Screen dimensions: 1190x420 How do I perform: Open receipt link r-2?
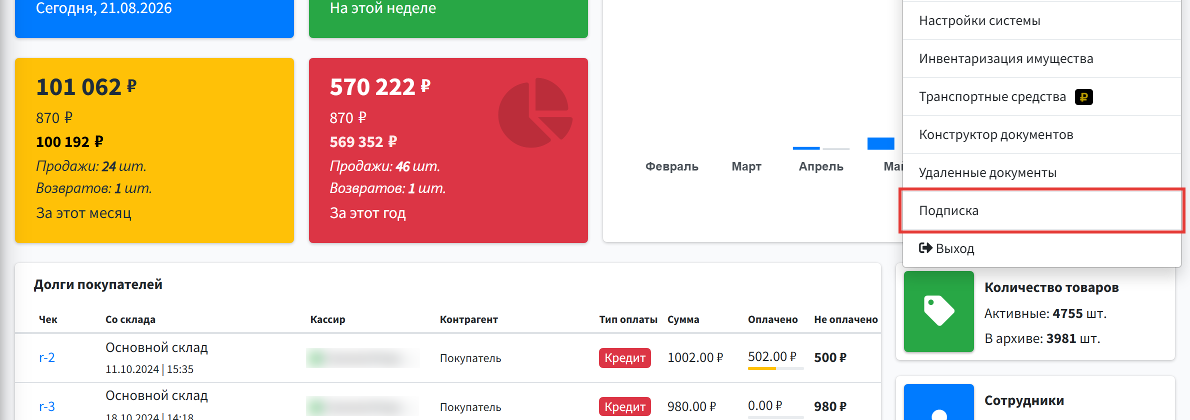[x=47, y=358]
